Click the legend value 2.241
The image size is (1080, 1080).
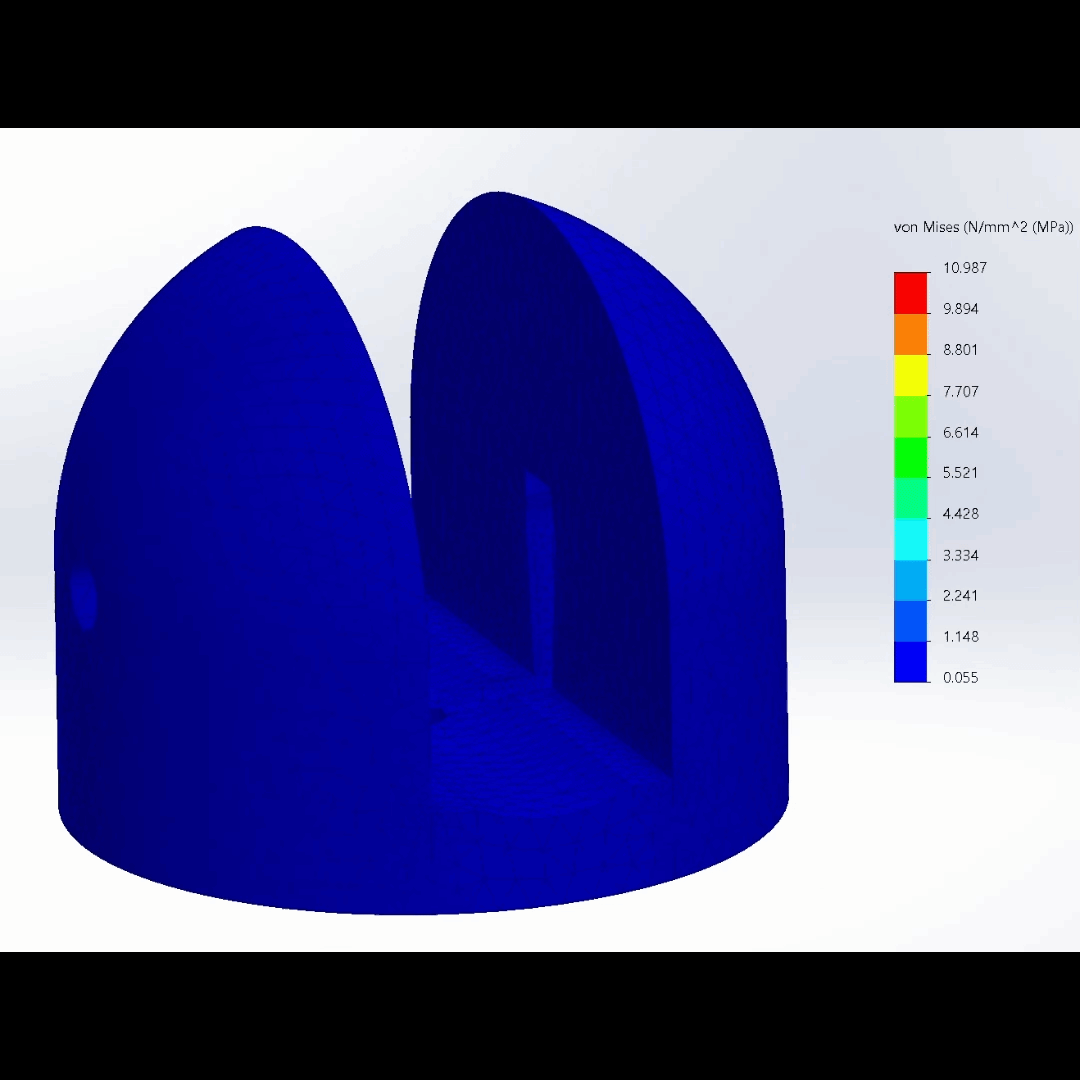[x=960, y=596]
